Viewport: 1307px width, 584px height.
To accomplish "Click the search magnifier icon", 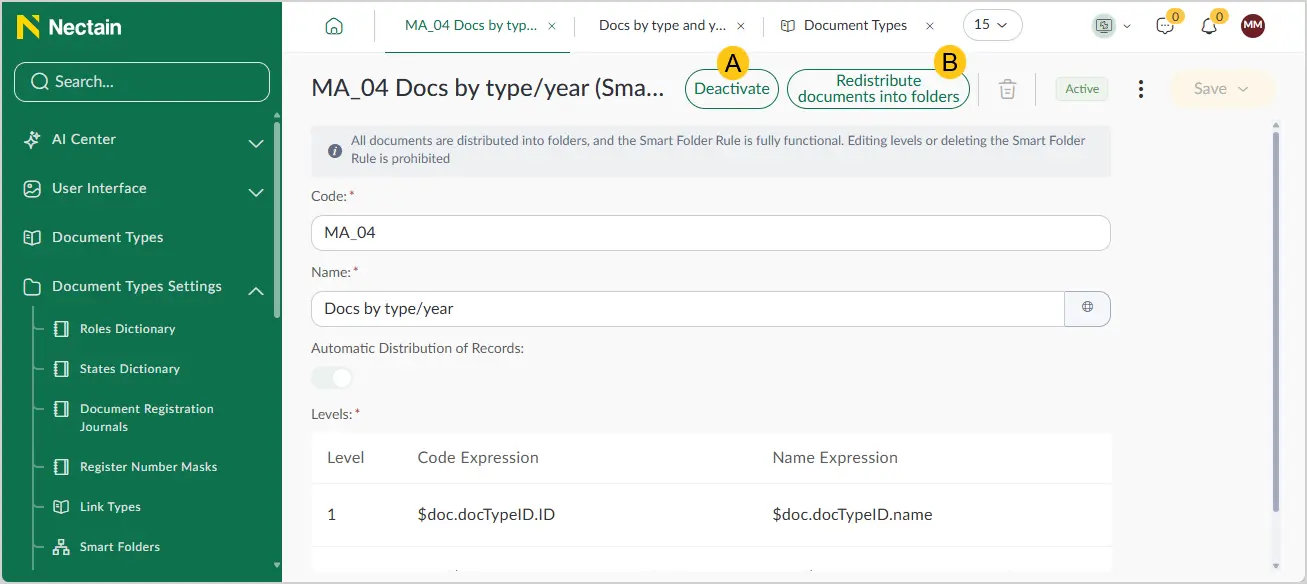I will (x=40, y=82).
